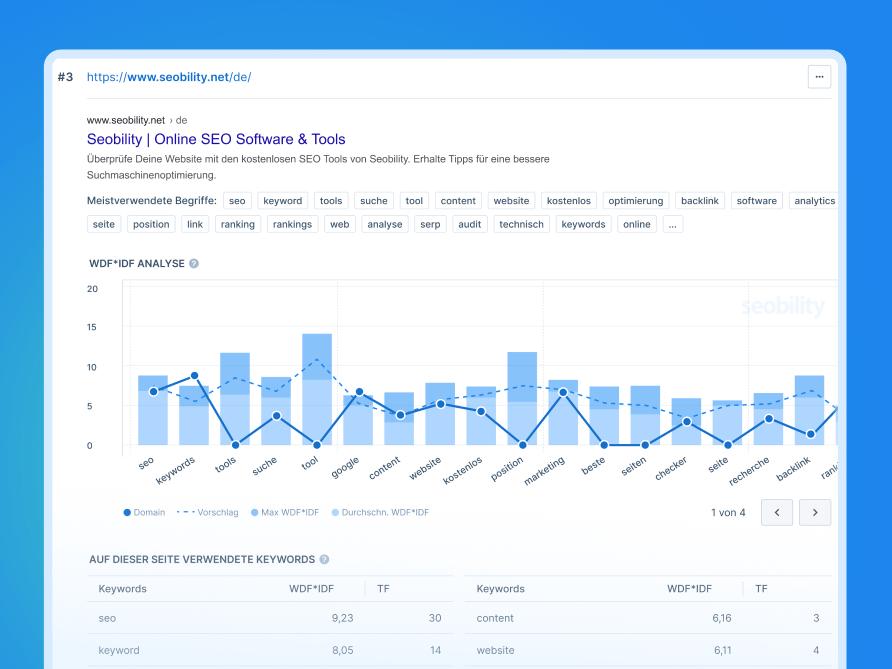Open WDF*IDF Analyse help question mark
Viewport: 892px width, 669px height.
coord(194,263)
